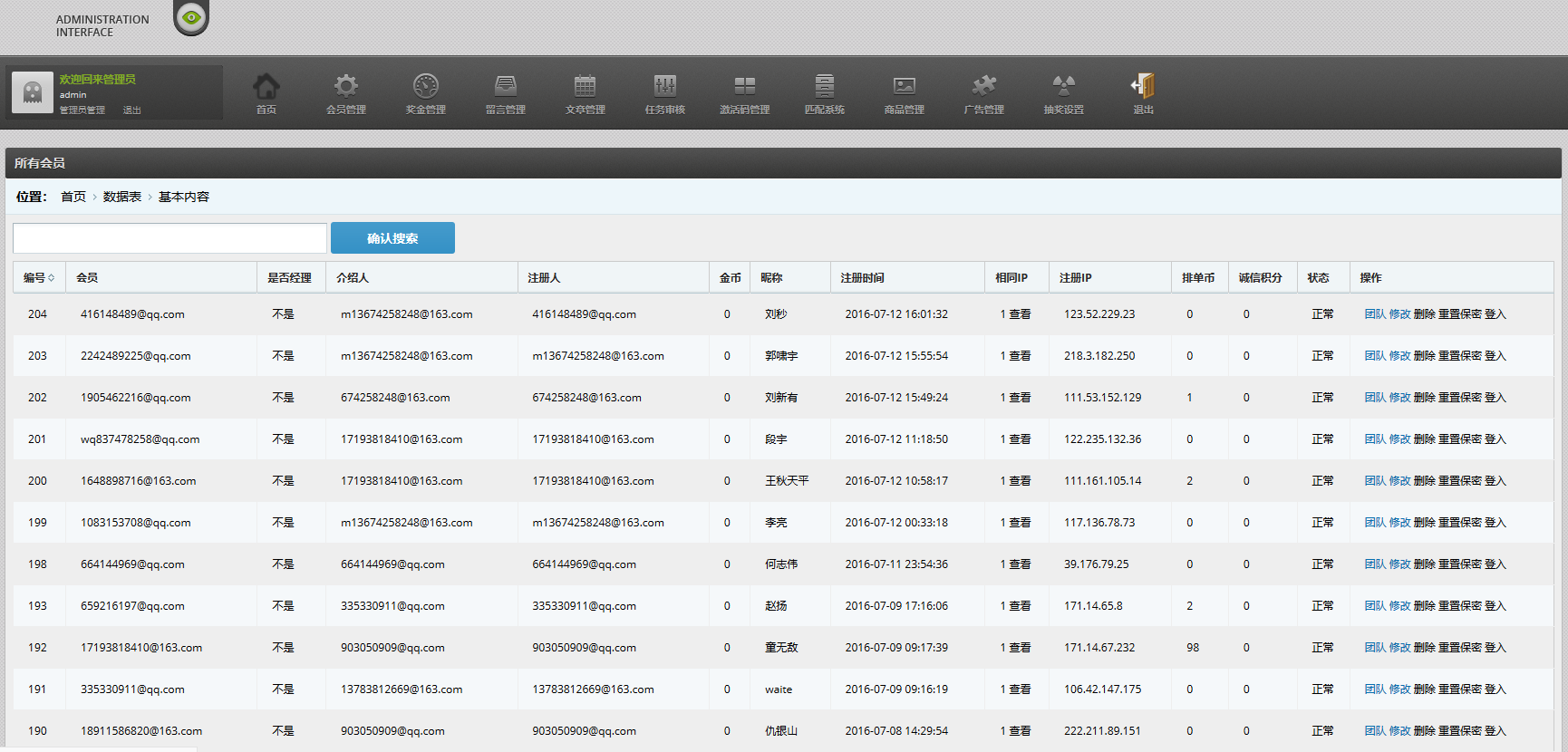Image resolution: width=1568 pixels, height=752 pixels.
Task: Click 团队 for member 204
Action: tap(1375, 314)
